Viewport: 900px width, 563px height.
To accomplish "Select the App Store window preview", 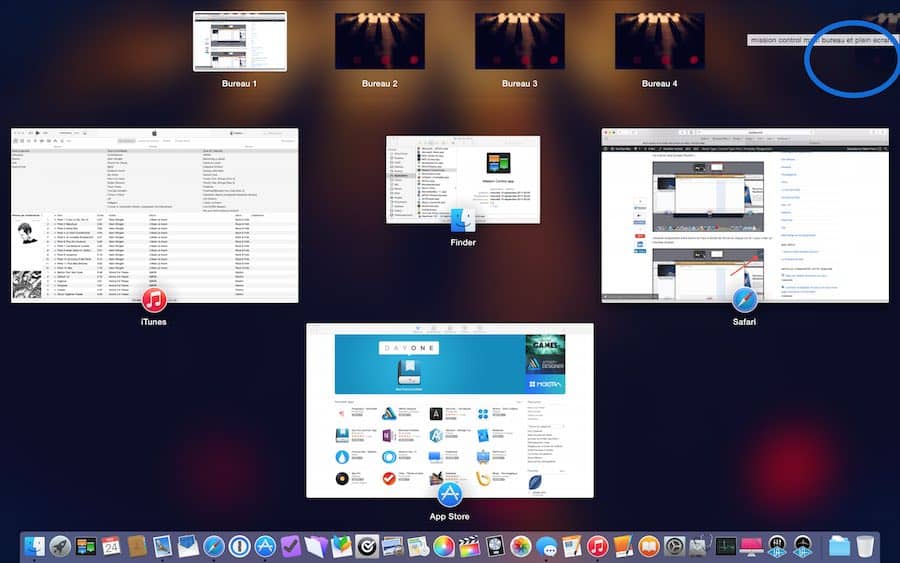I will pyautogui.click(x=450, y=410).
